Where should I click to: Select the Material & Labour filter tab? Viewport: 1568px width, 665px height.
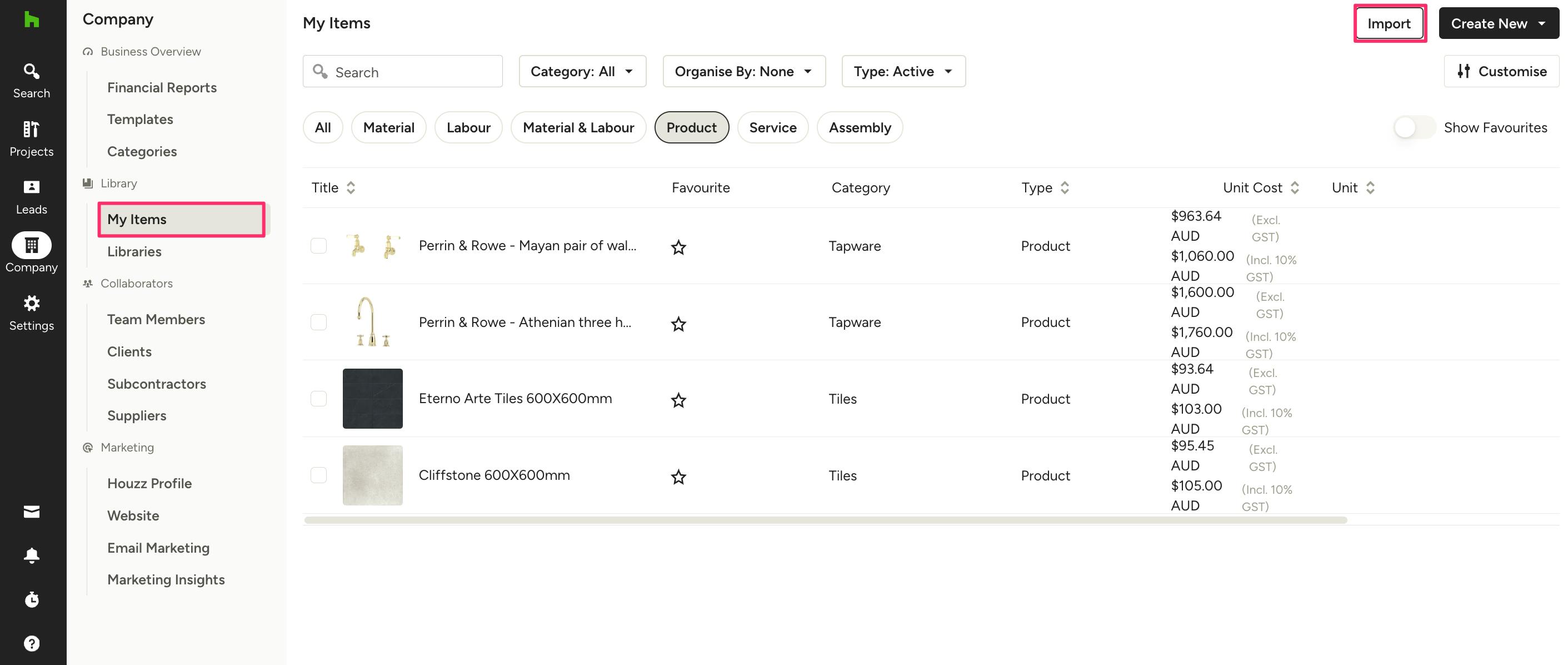578,127
